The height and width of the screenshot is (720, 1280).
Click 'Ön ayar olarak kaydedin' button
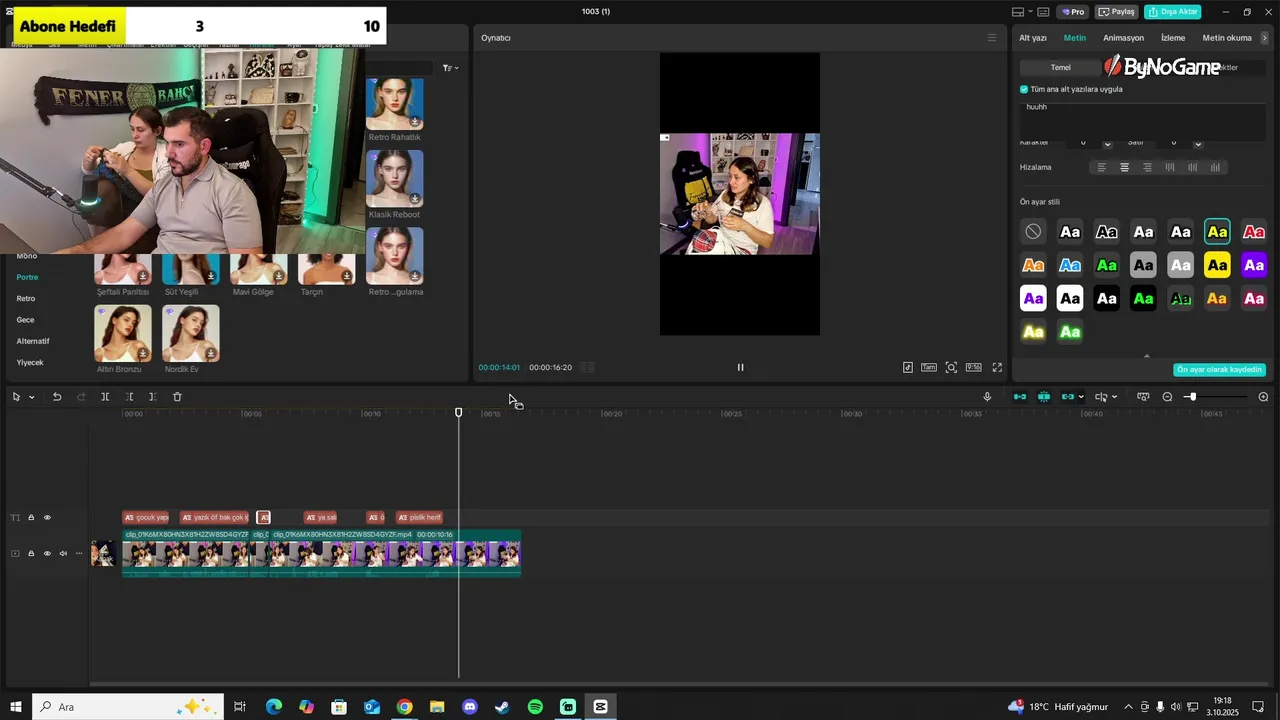pyautogui.click(x=1219, y=370)
